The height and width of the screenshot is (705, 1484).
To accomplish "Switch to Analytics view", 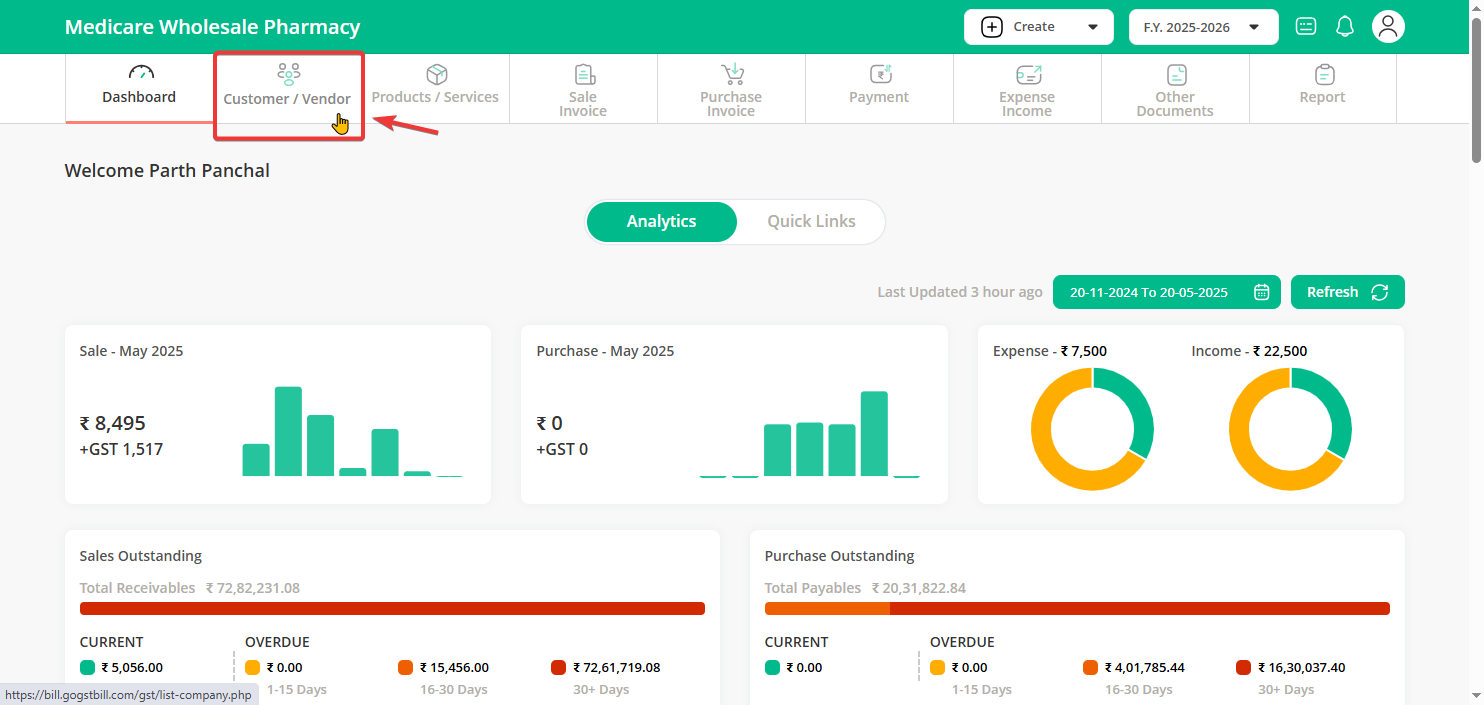I will [661, 222].
